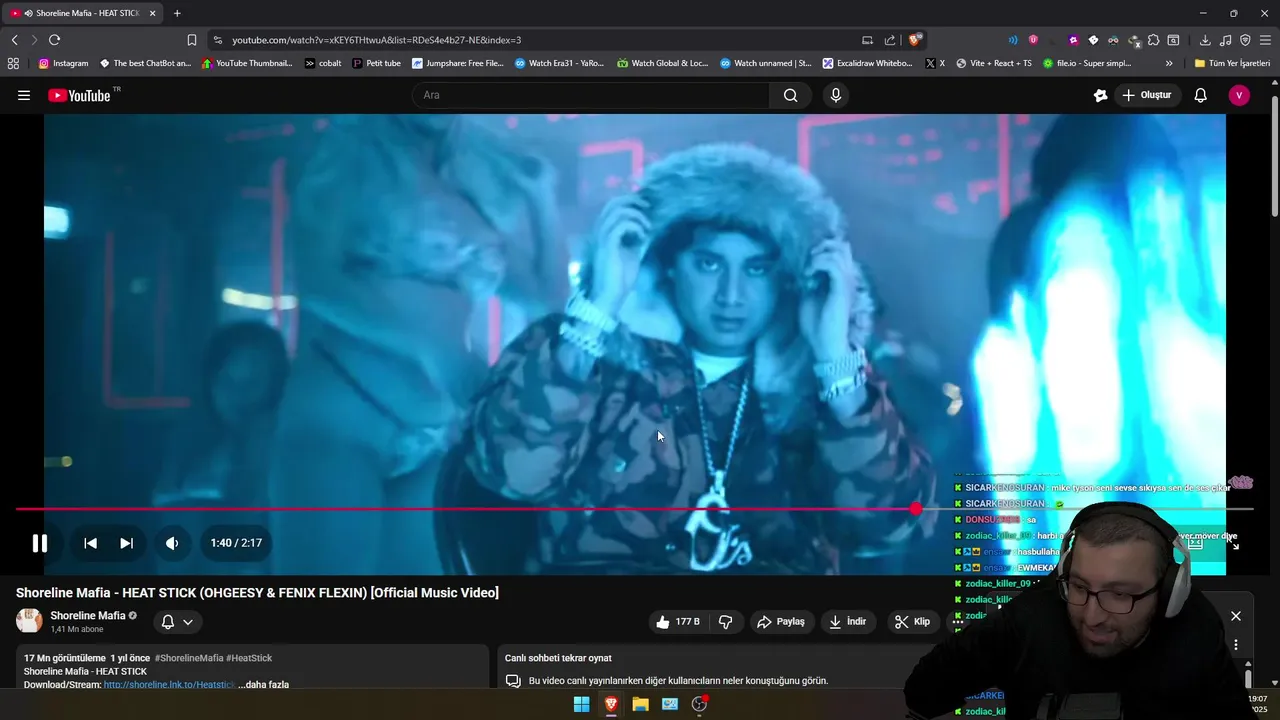Image resolution: width=1280 pixels, height=720 pixels.
Task: Open the Brave VPN shield icon
Action: (1245, 40)
